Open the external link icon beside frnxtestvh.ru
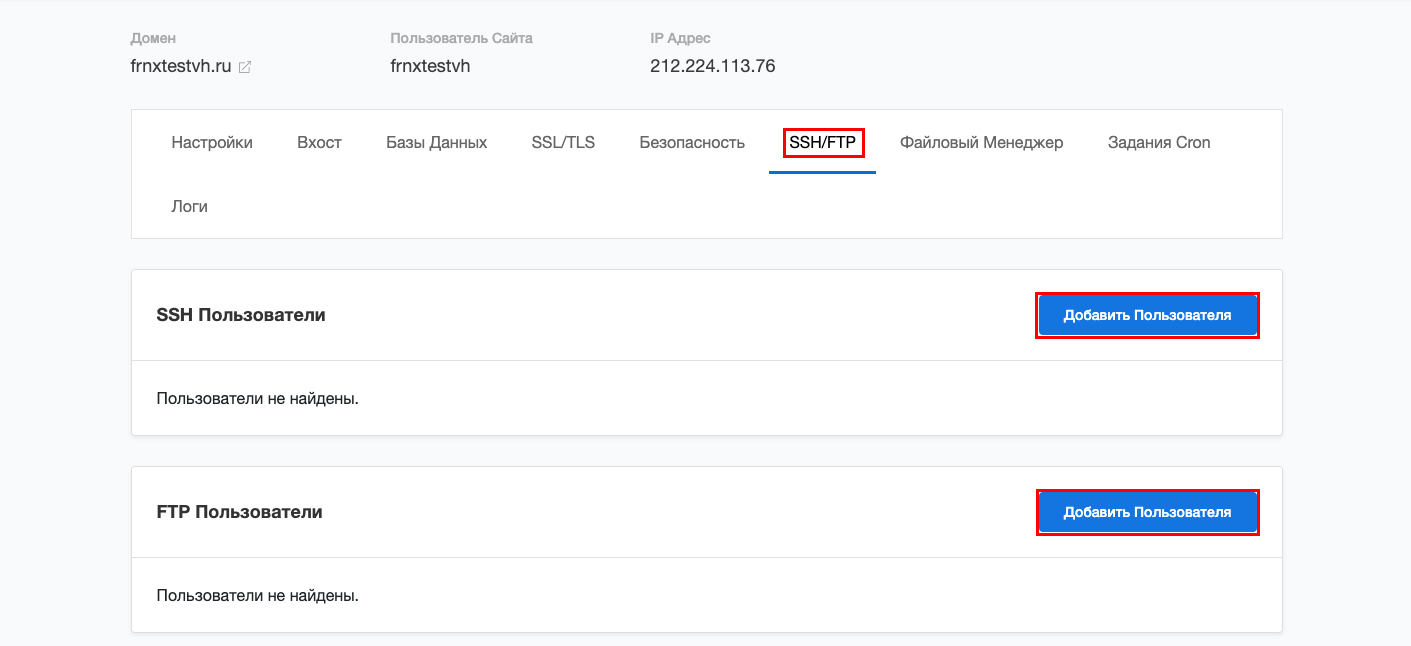Screen dimensions: 1411x646 coord(245,67)
